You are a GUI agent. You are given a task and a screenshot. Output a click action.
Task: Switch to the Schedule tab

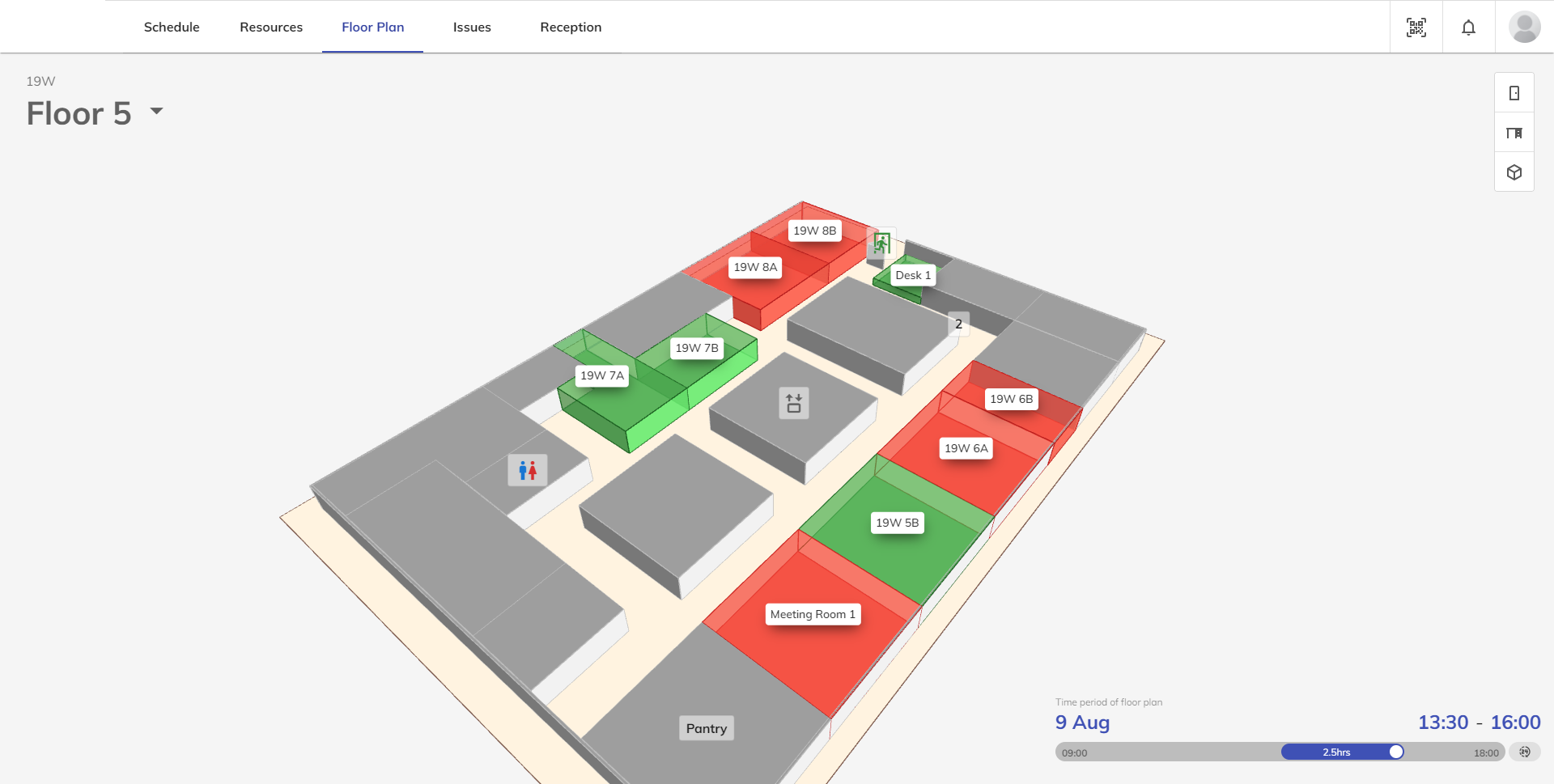tap(172, 28)
